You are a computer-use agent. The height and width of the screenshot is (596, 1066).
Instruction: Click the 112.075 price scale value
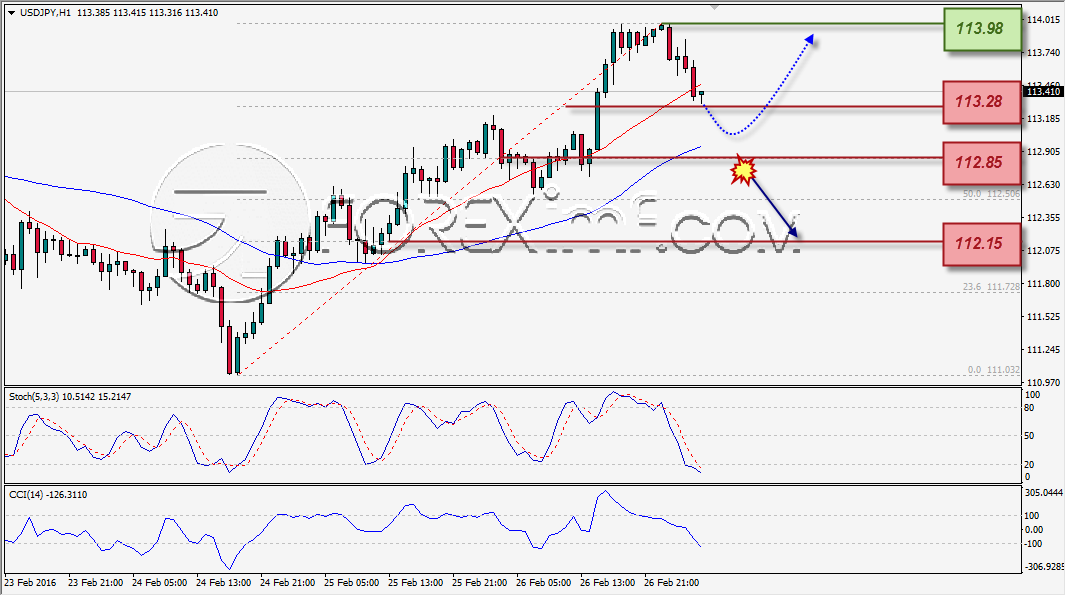[x=1044, y=251]
